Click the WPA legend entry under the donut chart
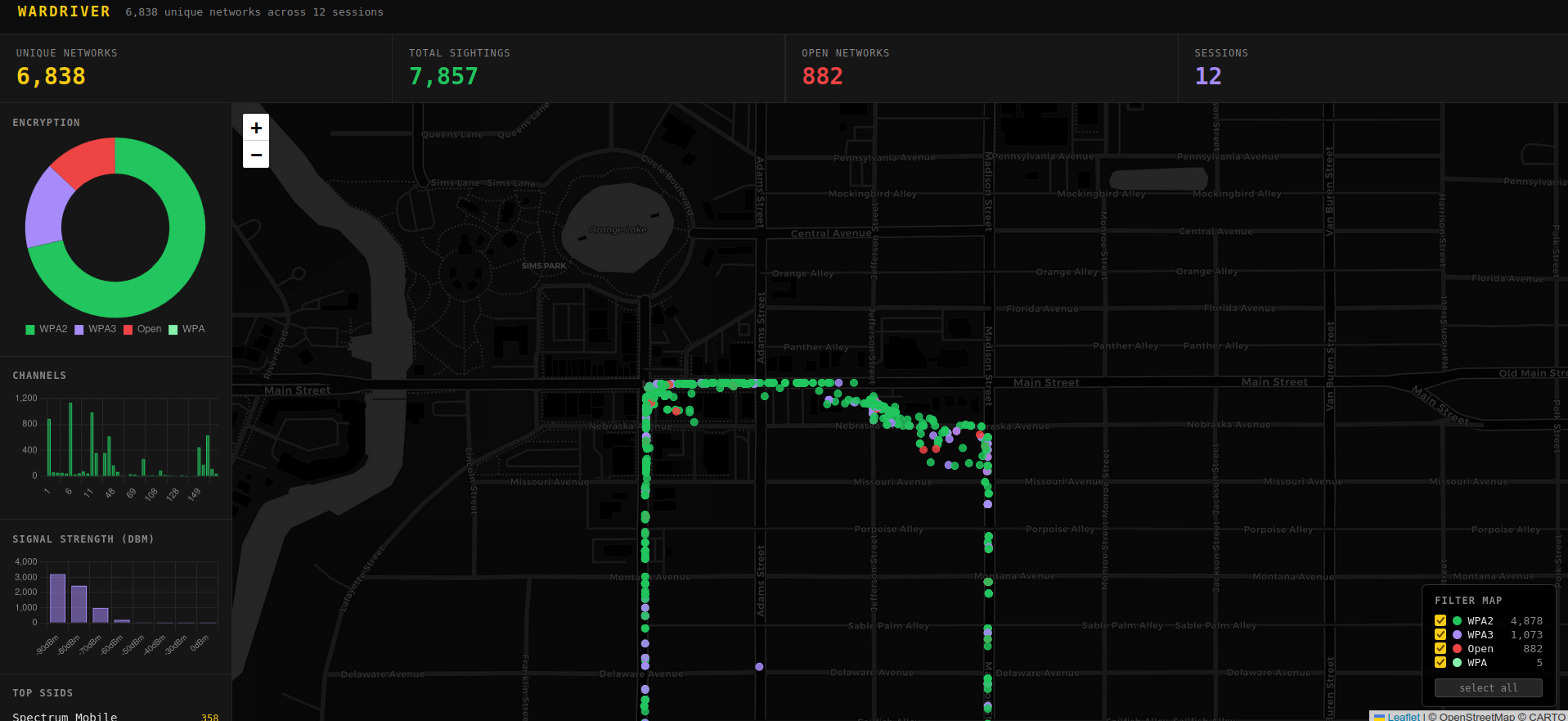 [x=186, y=329]
